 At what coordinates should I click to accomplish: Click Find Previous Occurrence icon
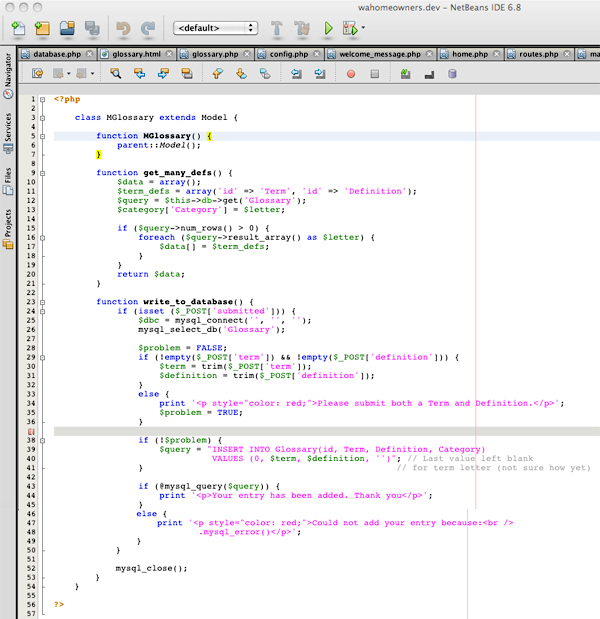pyautogui.click(x=139, y=73)
